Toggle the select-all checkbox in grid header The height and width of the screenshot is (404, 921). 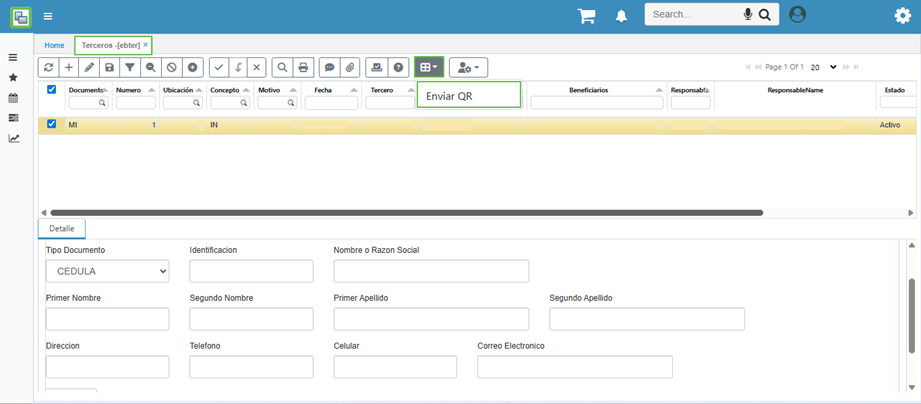point(52,90)
